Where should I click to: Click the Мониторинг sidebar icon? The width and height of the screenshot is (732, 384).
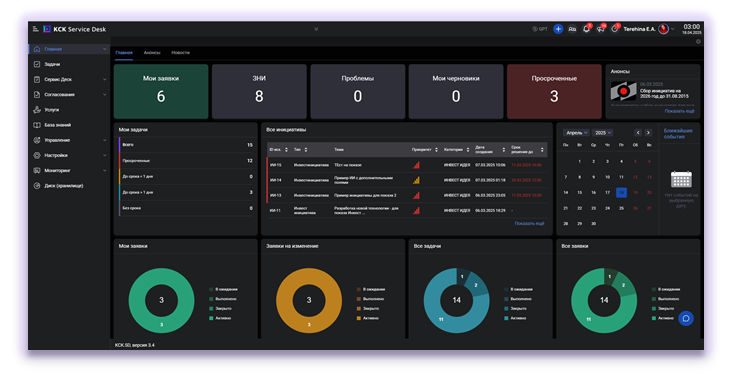(x=37, y=170)
